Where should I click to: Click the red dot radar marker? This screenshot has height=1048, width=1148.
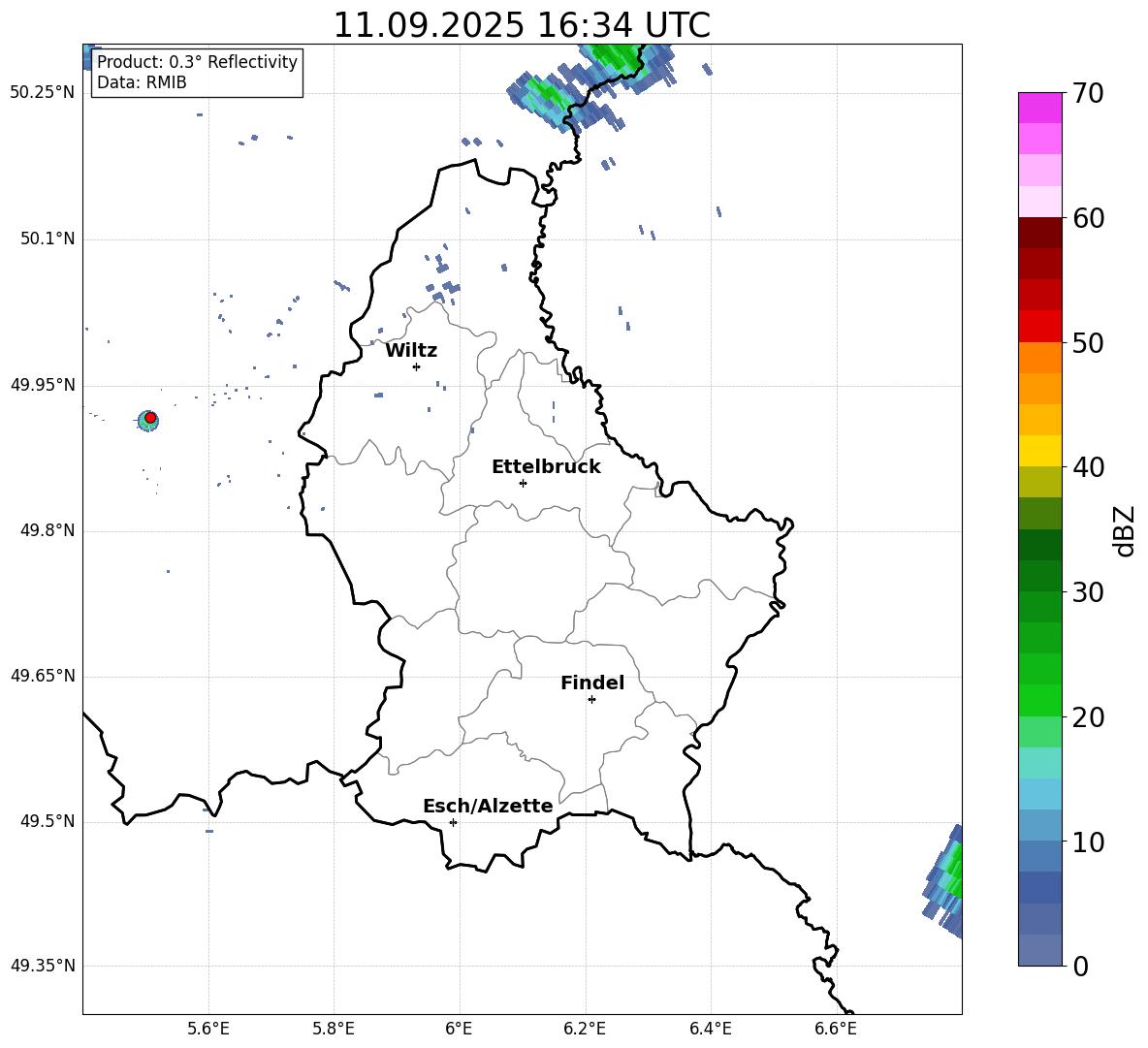click(x=150, y=418)
